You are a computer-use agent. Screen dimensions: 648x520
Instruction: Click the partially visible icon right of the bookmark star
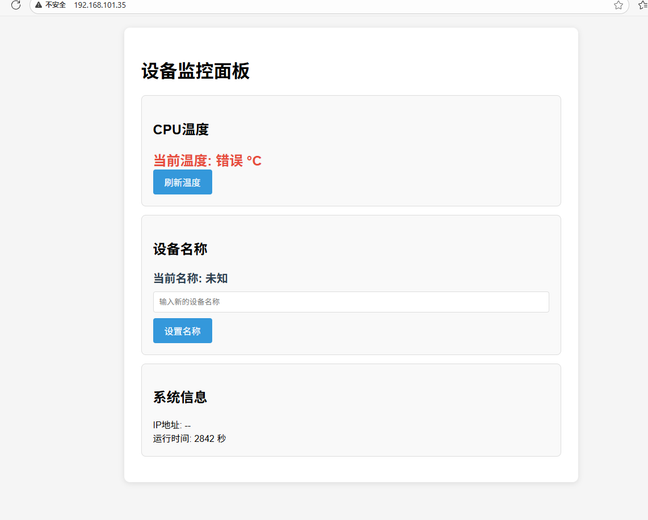[643, 5]
